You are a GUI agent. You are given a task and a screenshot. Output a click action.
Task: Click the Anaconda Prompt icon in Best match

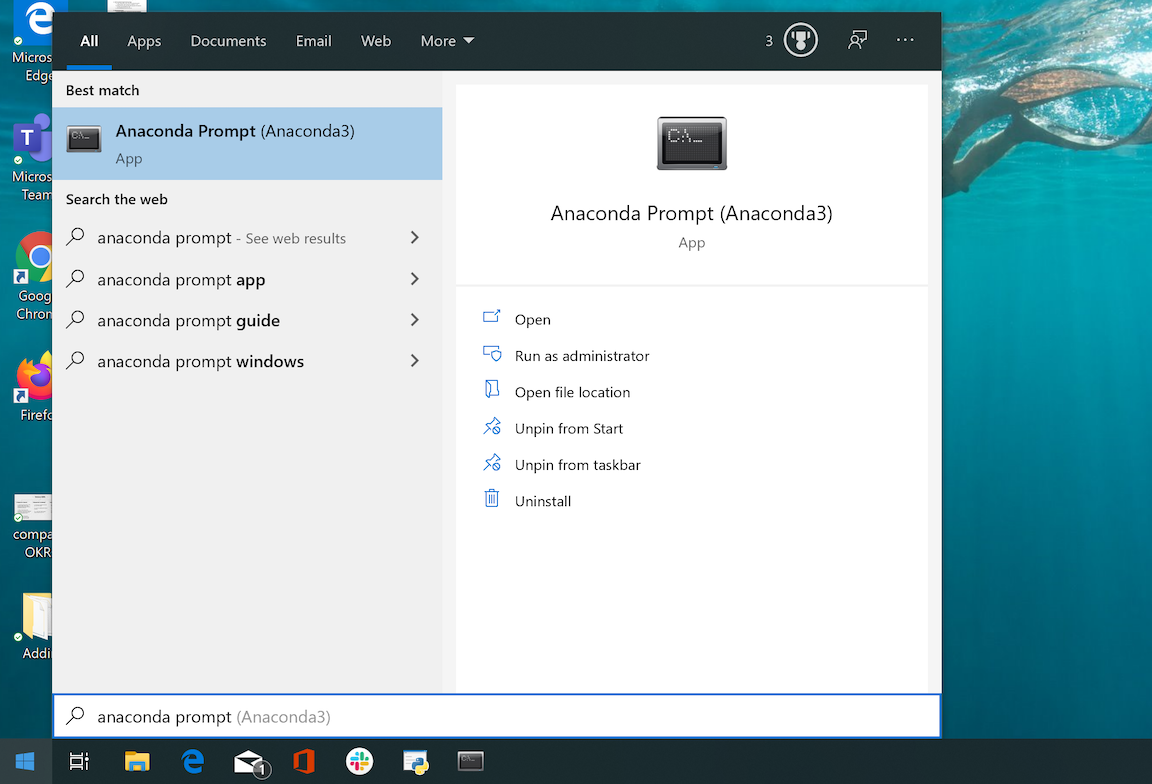(x=84, y=138)
